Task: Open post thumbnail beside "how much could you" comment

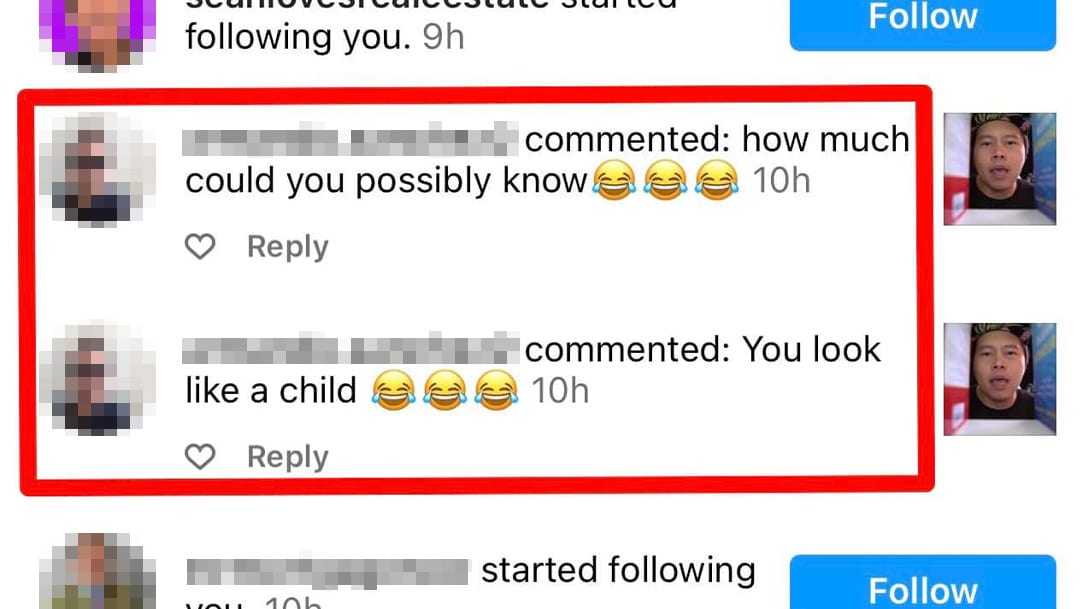Action: [x=999, y=169]
